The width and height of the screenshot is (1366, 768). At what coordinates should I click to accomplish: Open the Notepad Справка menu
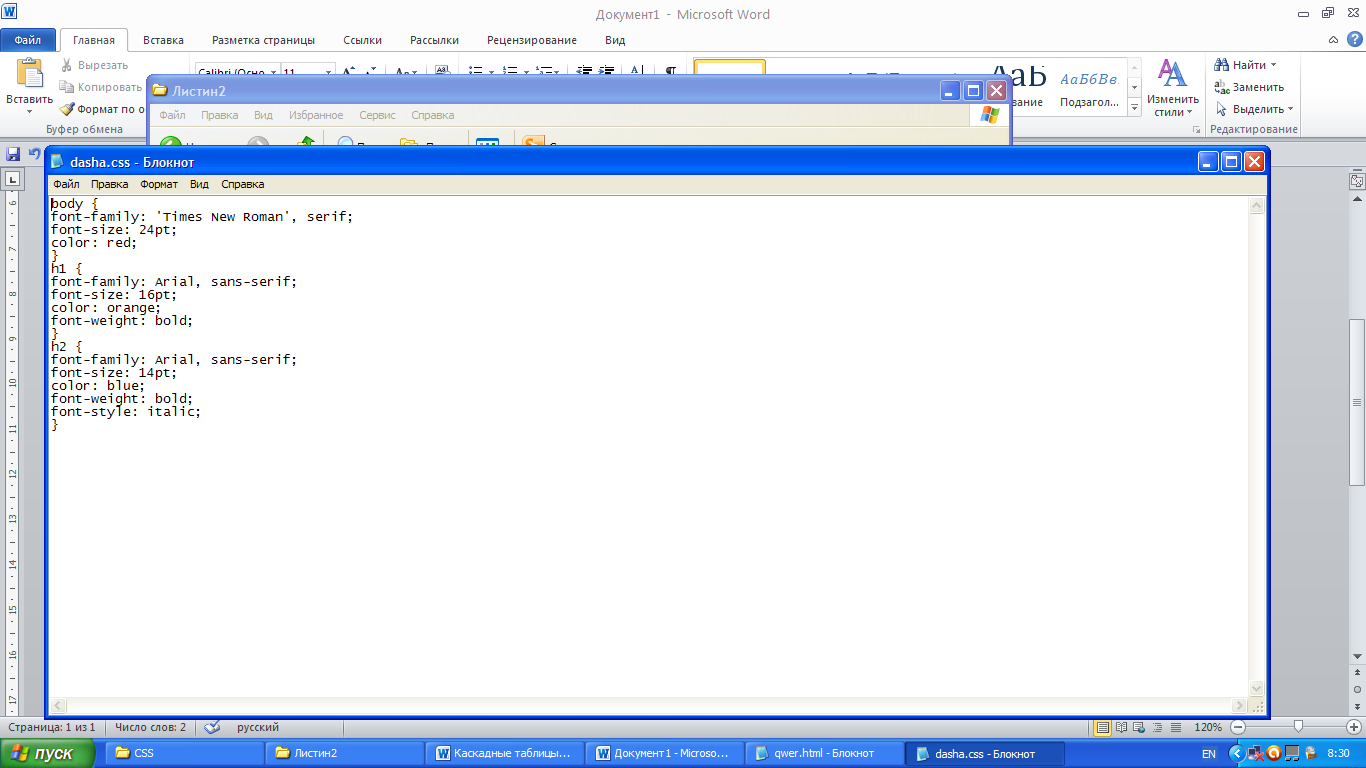click(243, 184)
